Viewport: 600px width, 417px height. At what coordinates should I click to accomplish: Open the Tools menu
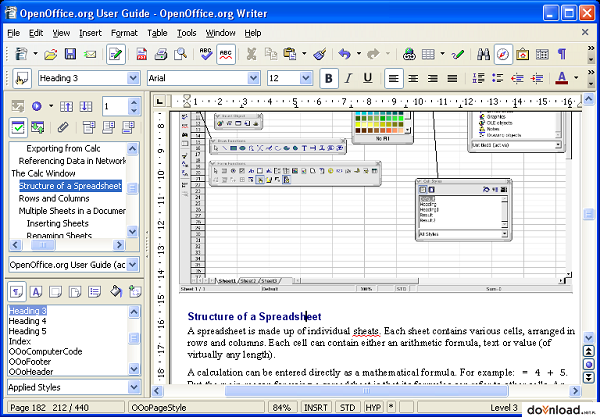point(186,33)
